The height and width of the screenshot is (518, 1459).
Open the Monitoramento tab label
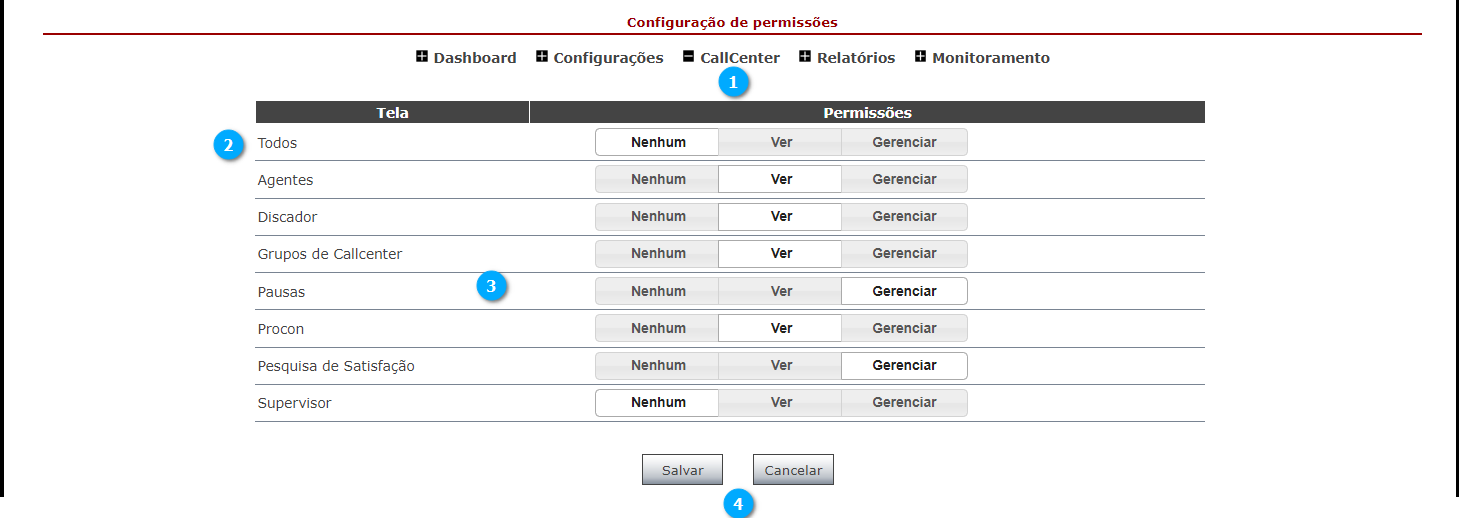click(991, 58)
